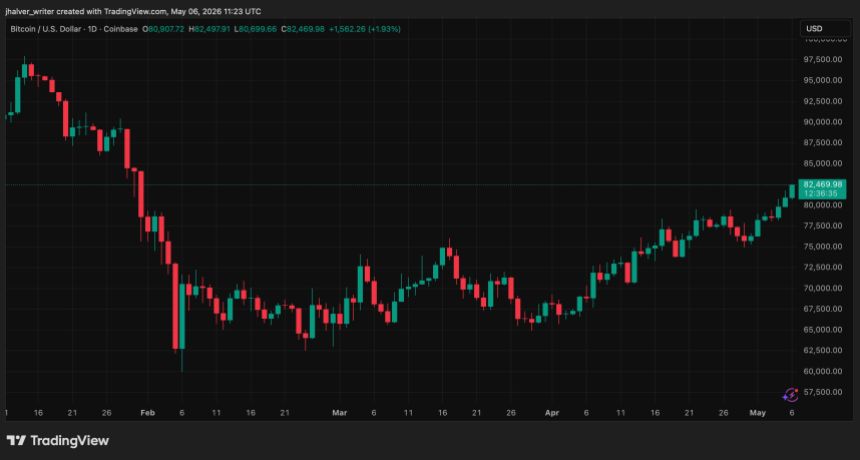Click the Bitcoin / U.S. Dollar symbol title
Image resolution: width=860 pixels, height=460 pixels.
pos(74,29)
